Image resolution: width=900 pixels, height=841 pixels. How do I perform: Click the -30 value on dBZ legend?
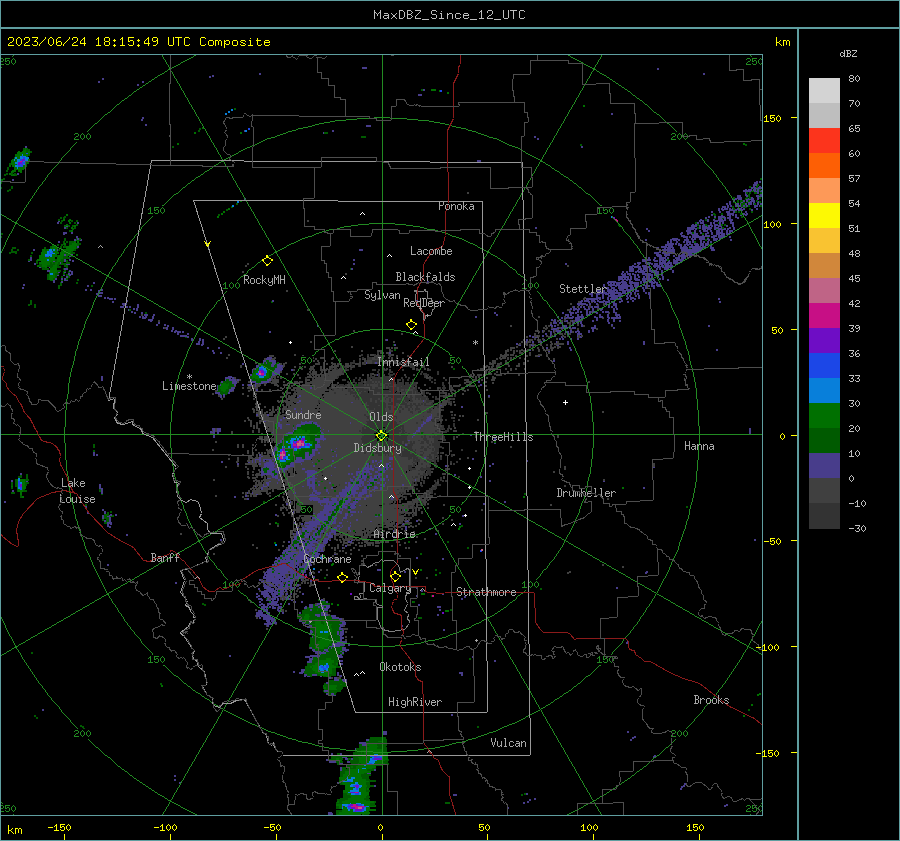[857, 529]
